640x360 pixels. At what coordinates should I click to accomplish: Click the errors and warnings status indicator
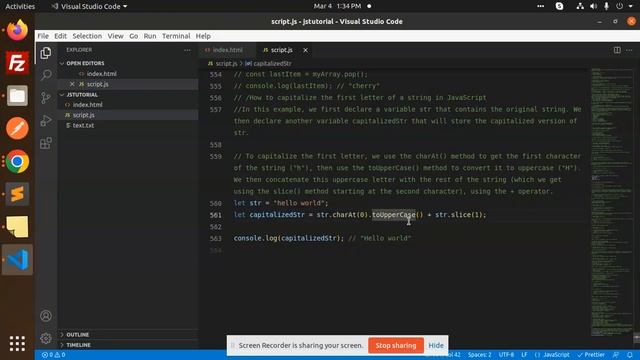(53, 355)
